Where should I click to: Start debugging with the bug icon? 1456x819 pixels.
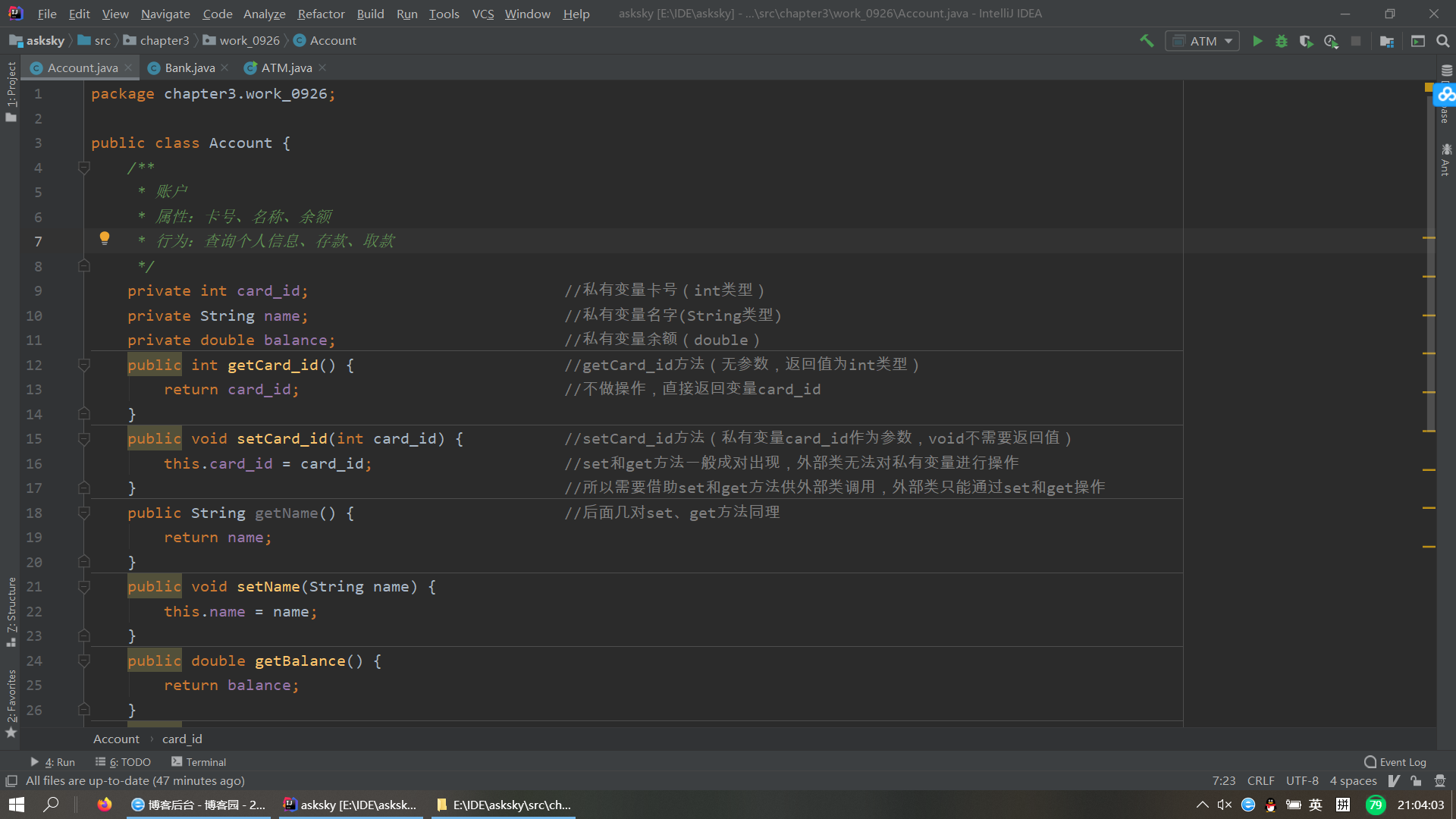pos(1282,41)
